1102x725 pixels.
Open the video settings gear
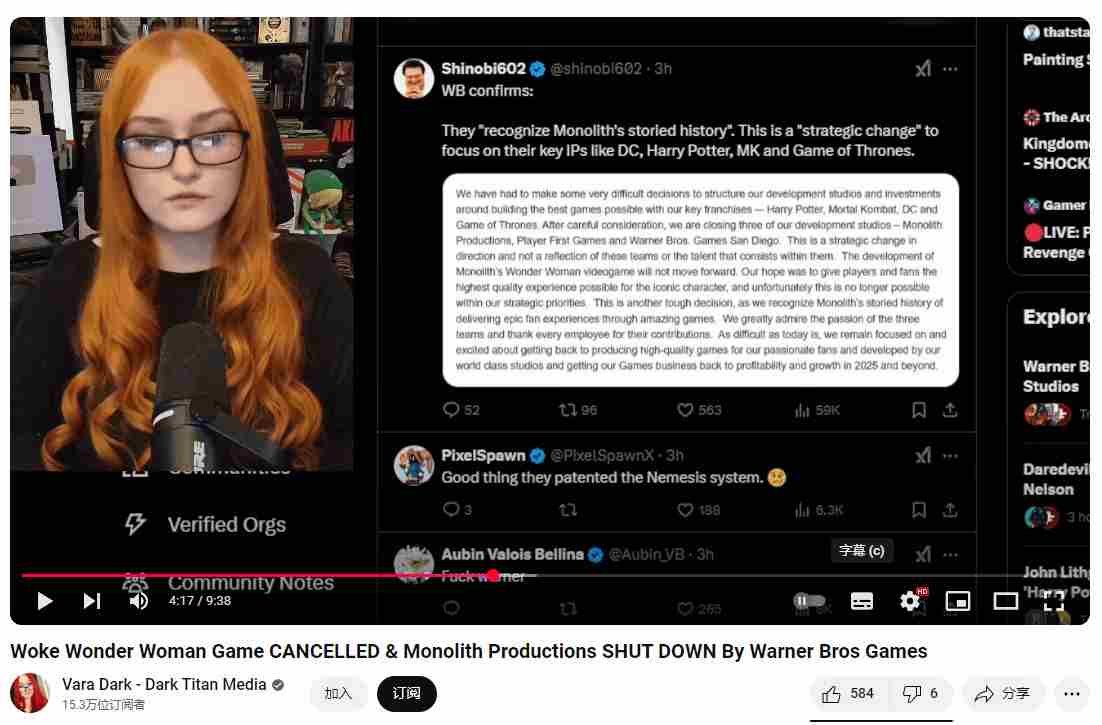click(x=911, y=601)
